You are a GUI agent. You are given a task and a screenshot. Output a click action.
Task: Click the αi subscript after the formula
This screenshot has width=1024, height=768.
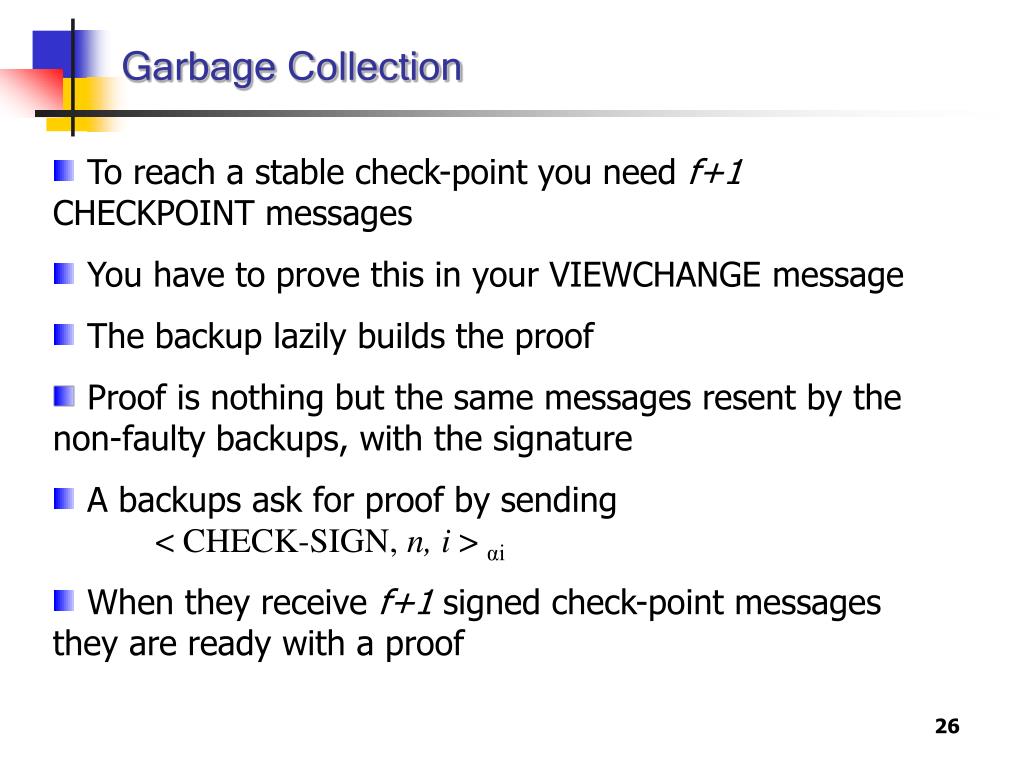point(496,554)
